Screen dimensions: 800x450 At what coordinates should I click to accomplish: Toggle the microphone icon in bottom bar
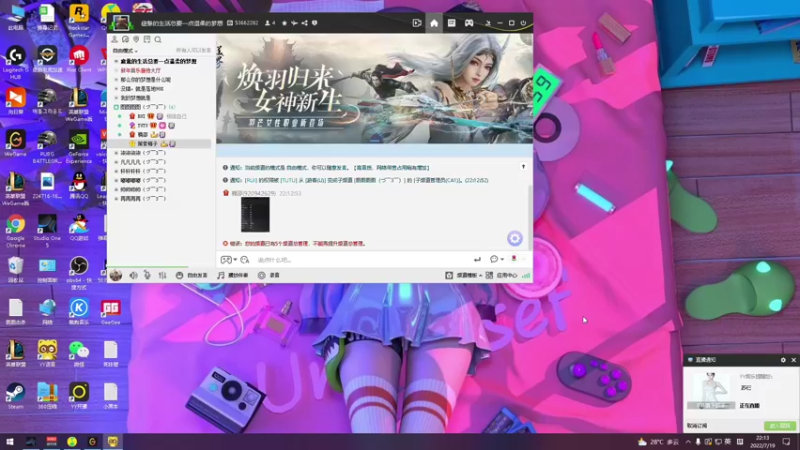pyautogui.click(x=147, y=276)
